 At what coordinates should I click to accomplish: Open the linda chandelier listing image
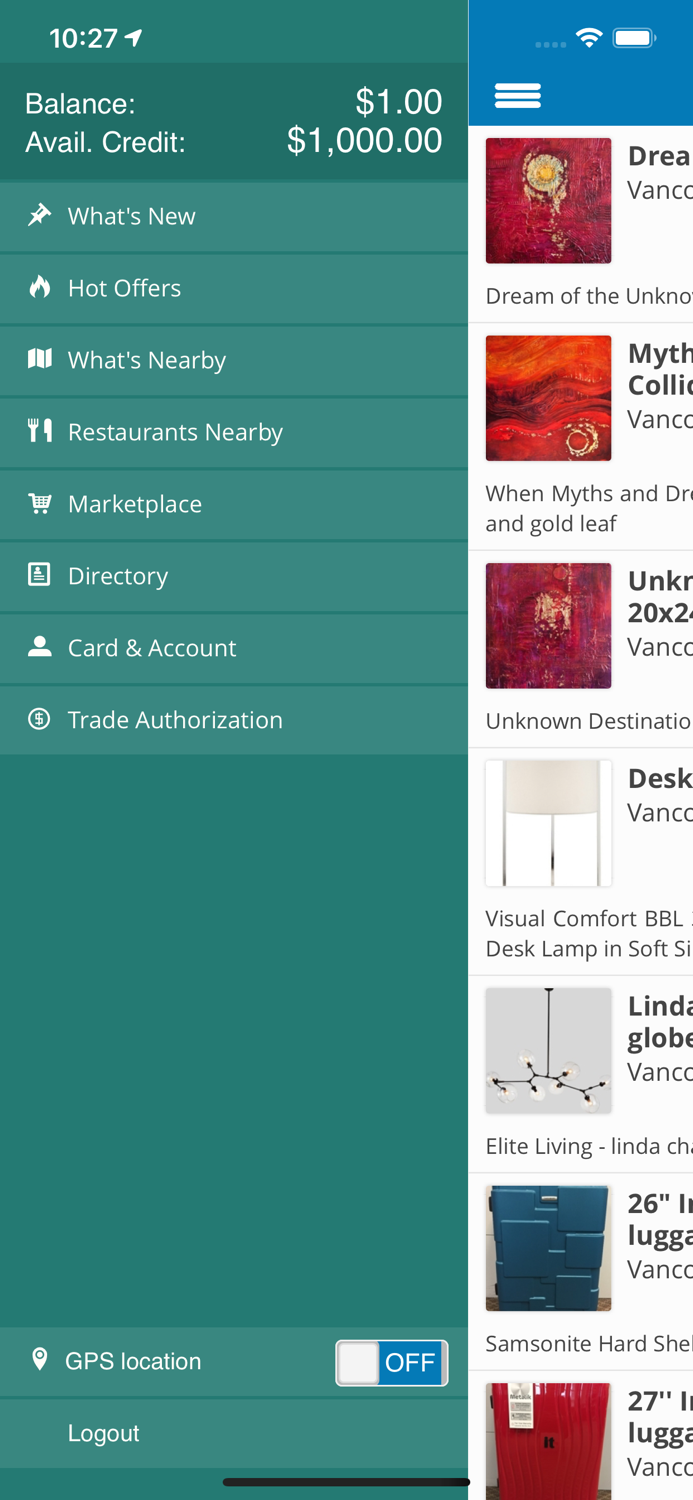[x=548, y=1050]
